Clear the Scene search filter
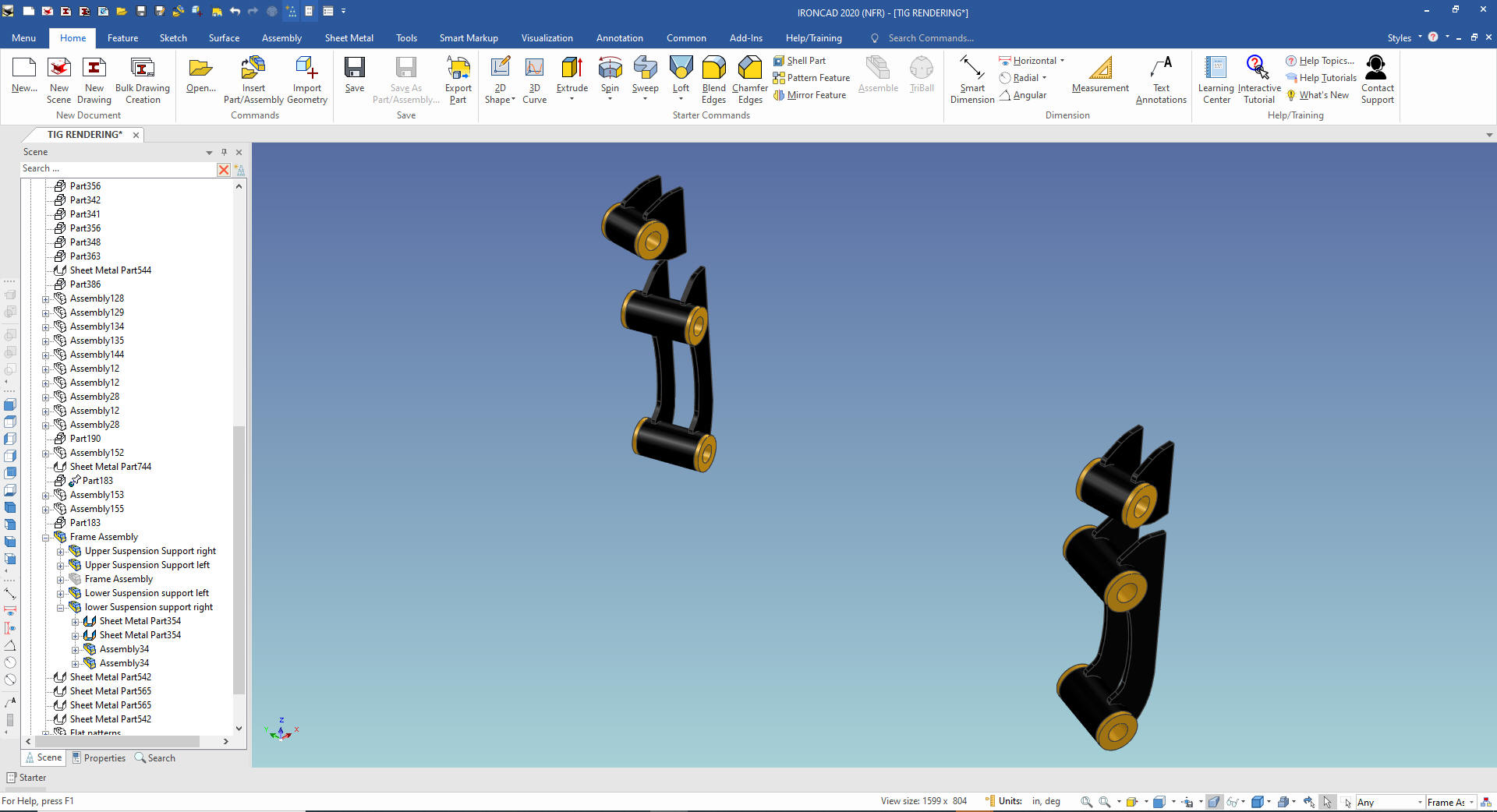Screen dimensions: 1497x812 click(224, 169)
